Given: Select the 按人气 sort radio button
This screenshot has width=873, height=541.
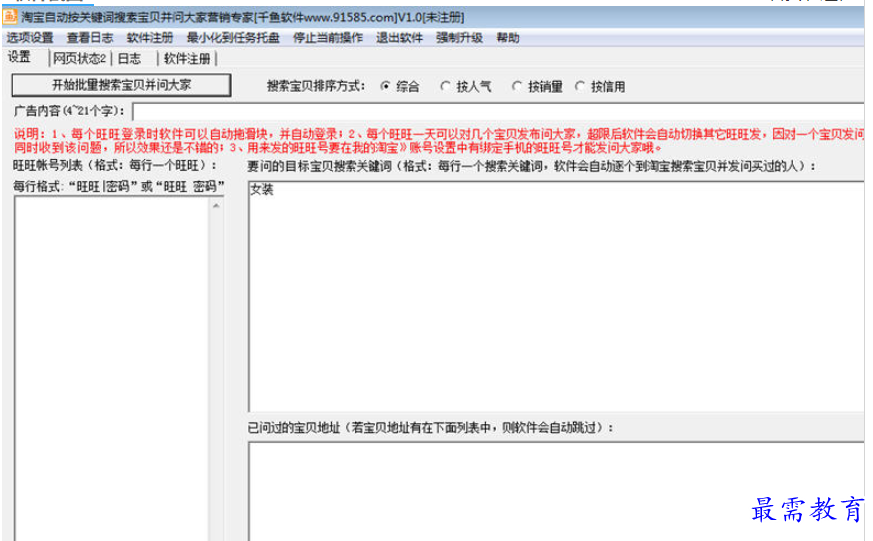Looking at the screenshot, I should (466, 87).
